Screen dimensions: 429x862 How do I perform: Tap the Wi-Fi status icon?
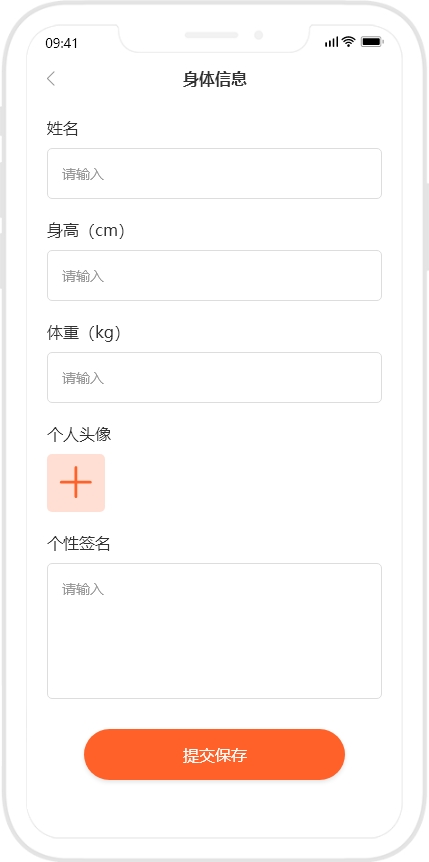point(348,41)
